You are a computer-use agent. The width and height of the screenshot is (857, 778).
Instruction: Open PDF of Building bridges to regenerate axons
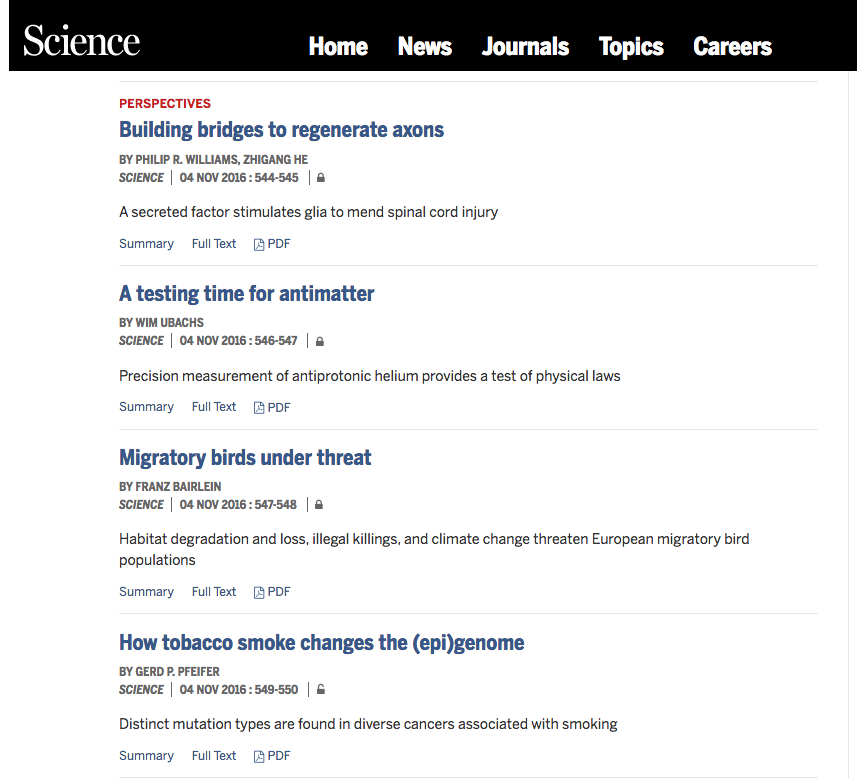point(272,244)
